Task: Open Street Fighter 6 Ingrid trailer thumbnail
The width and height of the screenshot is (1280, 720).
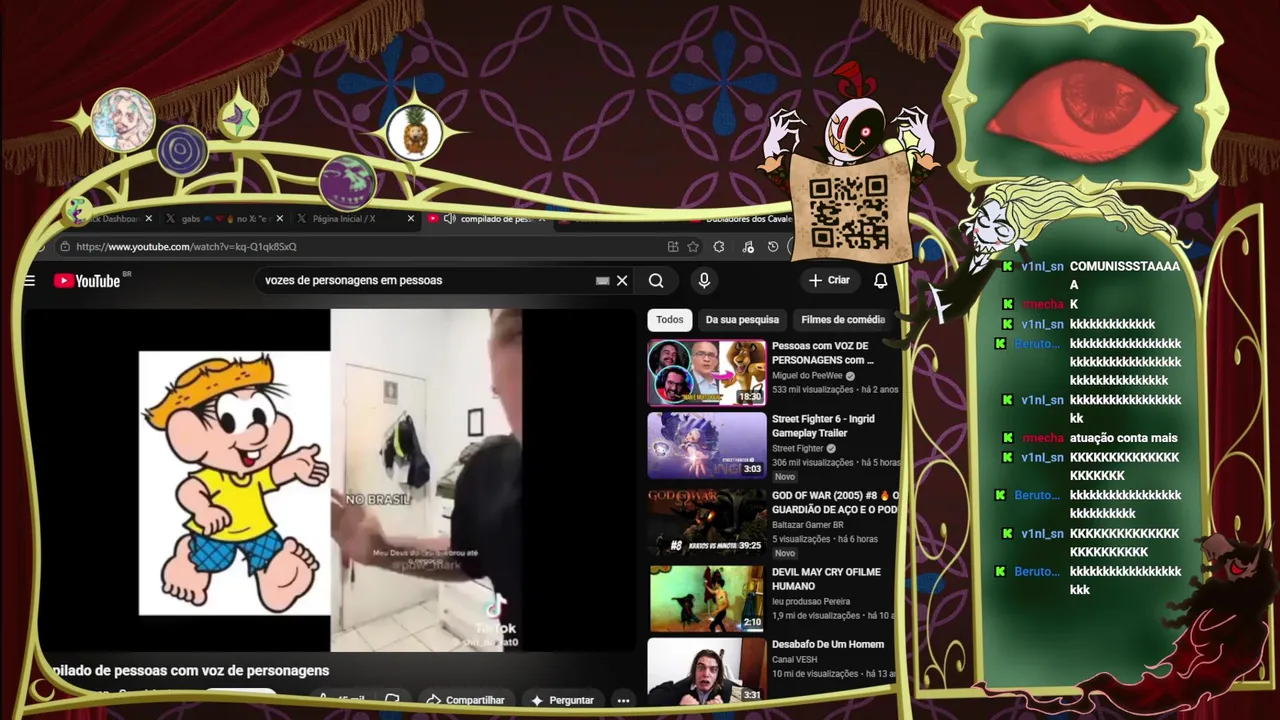Action: [707, 445]
